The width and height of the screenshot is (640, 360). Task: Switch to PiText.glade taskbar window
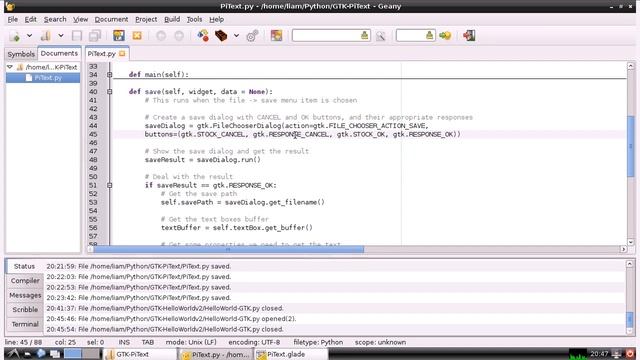click(x=291, y=354)
